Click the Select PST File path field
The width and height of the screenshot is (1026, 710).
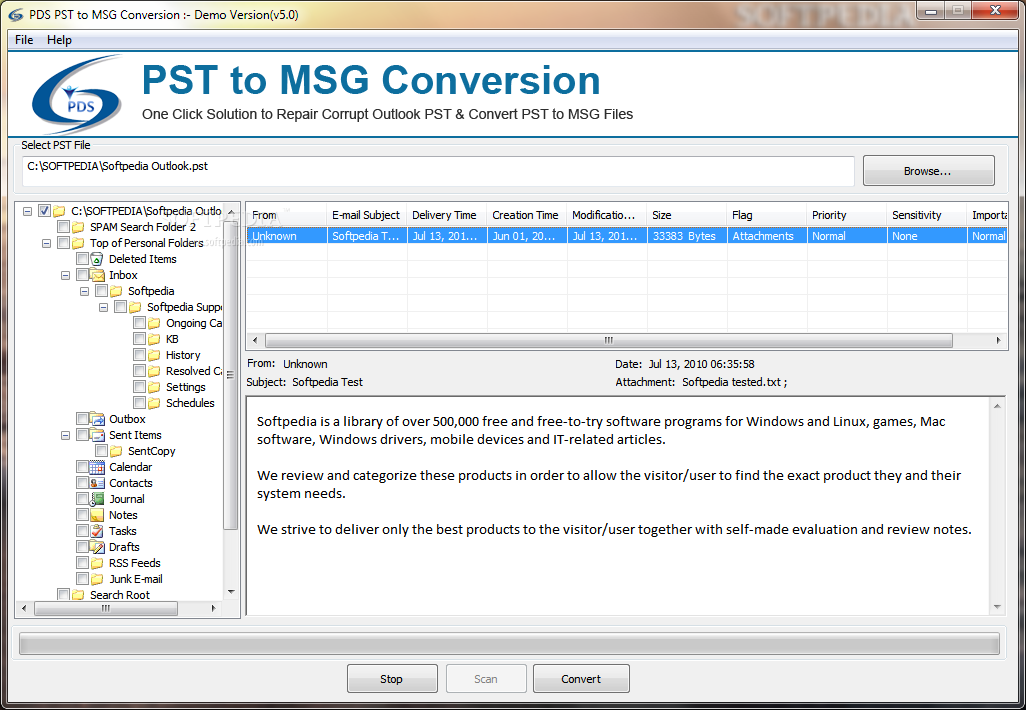[438, 171]
